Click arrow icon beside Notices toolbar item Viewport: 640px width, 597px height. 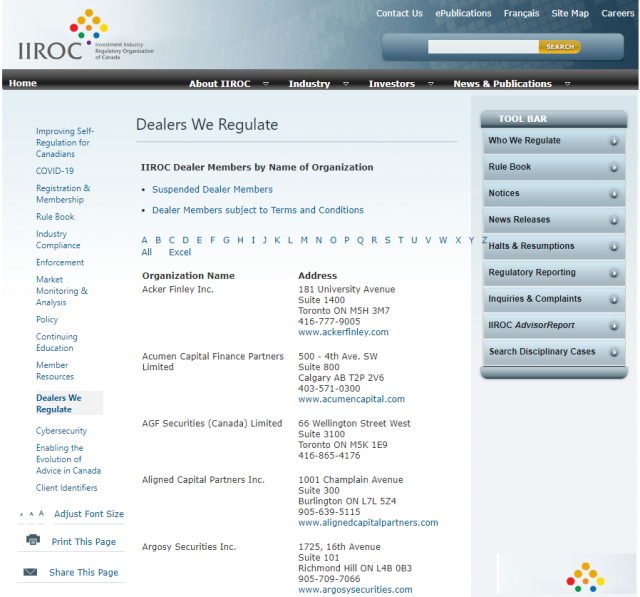point(613,194)
